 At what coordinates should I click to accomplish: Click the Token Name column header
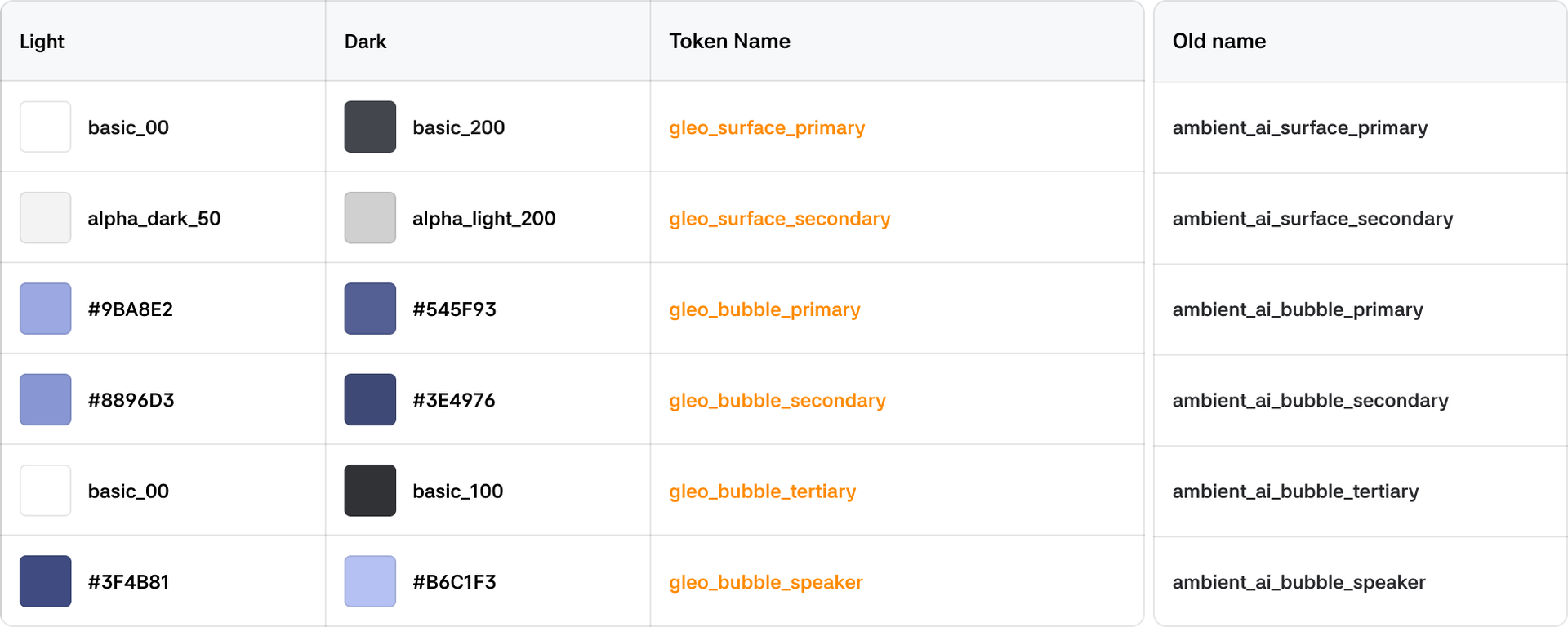pyautogui.click(x=729, y=41)
